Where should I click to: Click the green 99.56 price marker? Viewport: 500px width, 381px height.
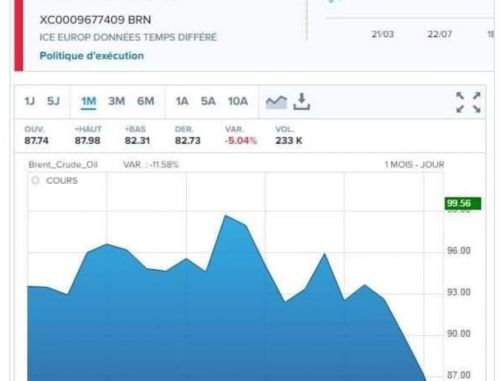point(463,203)
